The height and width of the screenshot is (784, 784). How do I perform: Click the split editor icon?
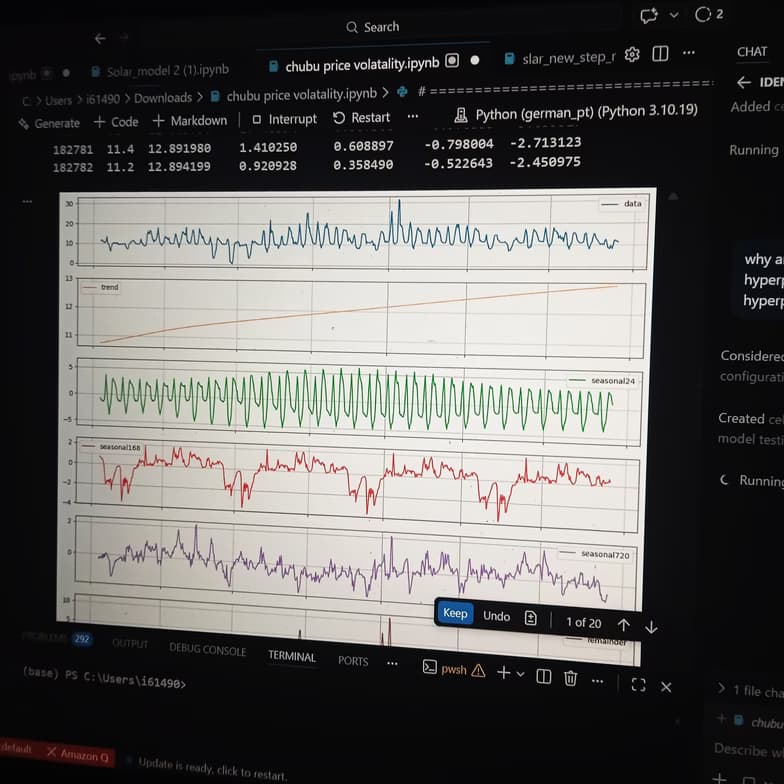(660, 53)
